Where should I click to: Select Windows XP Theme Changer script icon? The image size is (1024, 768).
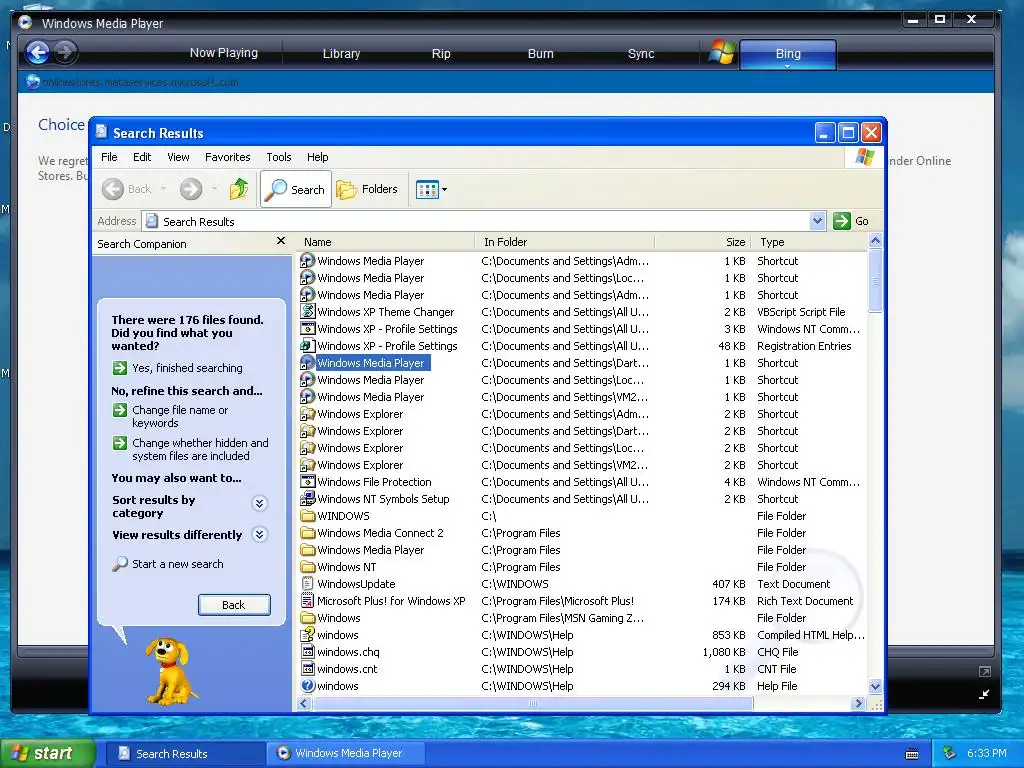[x=307, y=312]
